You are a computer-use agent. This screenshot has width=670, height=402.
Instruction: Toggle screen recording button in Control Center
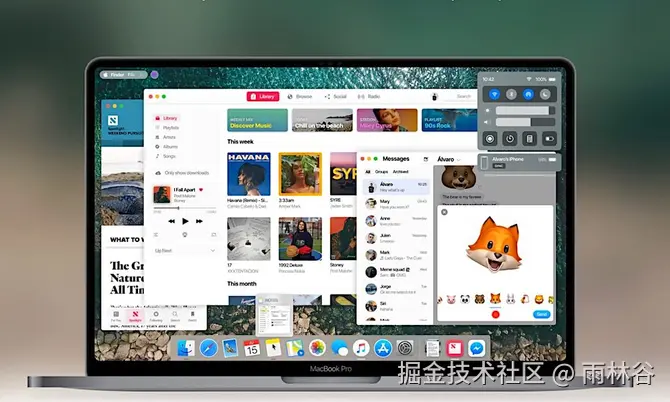click(x=490, y=139)
